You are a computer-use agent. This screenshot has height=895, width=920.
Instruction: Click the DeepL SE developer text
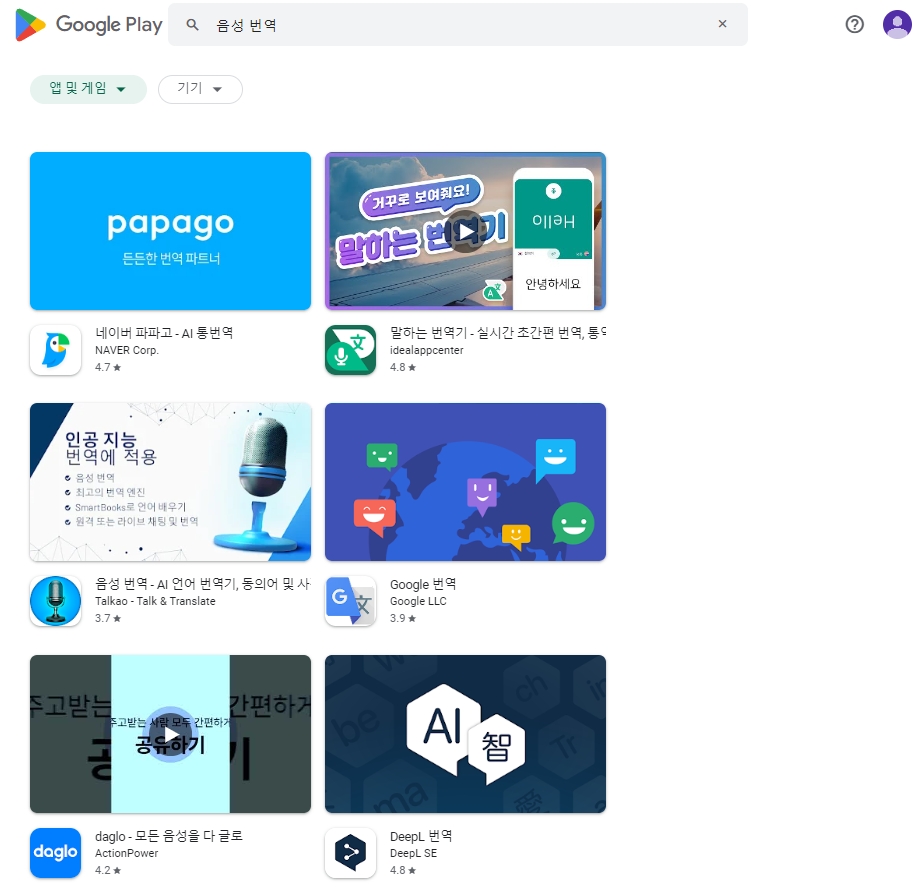tap(414, 853)
